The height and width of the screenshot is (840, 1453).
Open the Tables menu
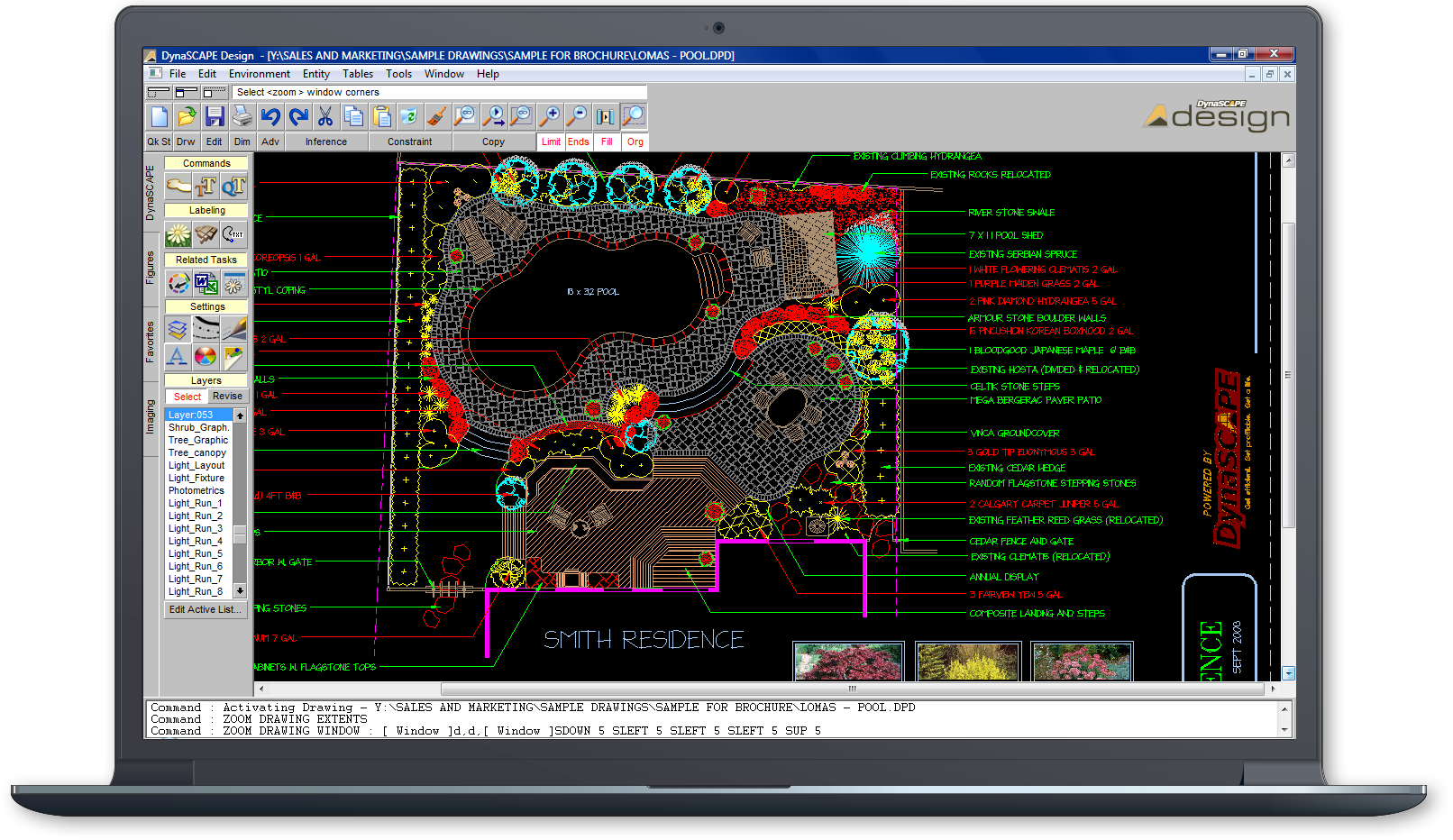tap(358, 74)
